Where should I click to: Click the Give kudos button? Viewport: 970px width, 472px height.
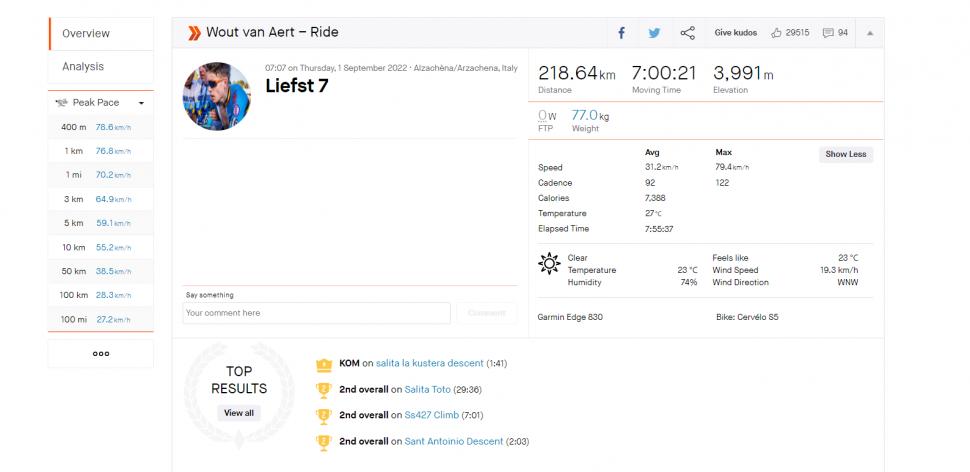click(x=736, y=33)
